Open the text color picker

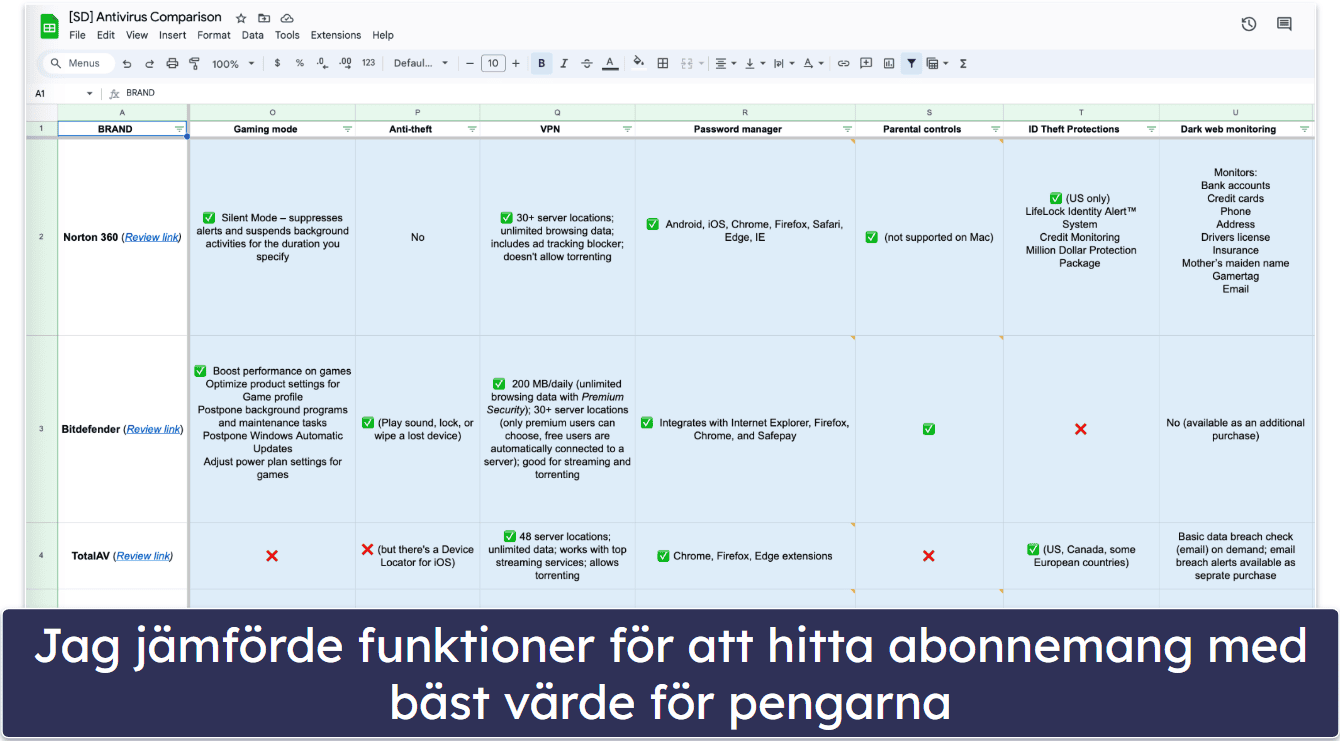[x=610, y=63]
